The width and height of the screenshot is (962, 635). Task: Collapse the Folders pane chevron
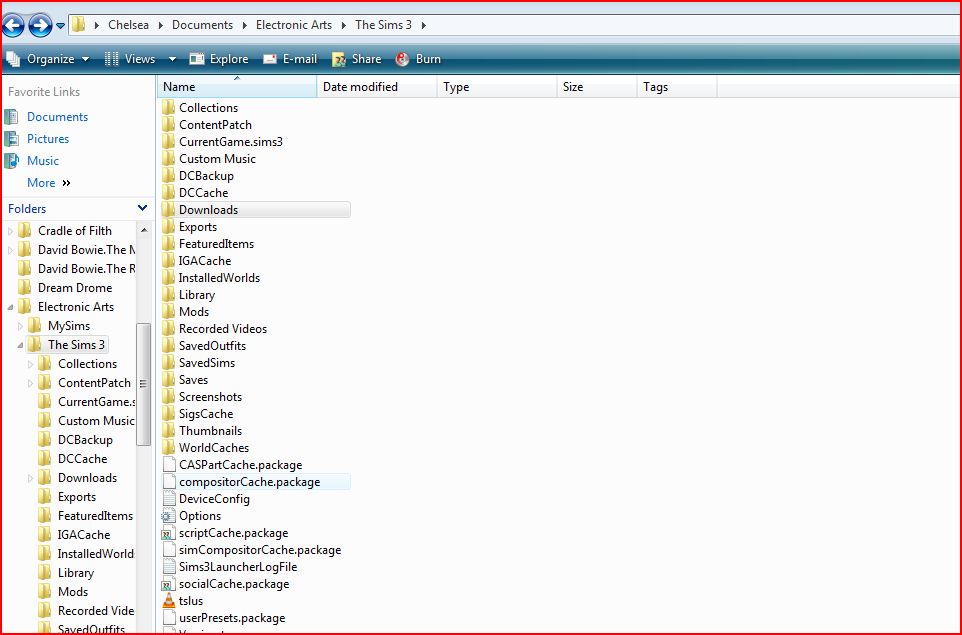pos(142,209)
